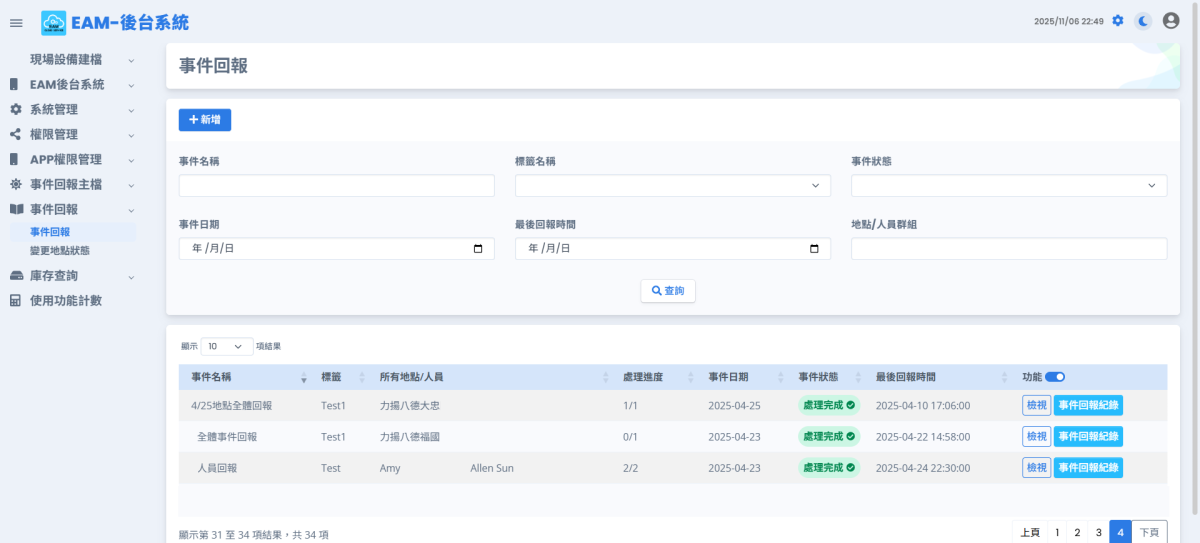Image resolution: width=1200 pixels, height=543 pixels.
Task: Select 變更地點狀態 in the sidebar
Action: (60, 251)
